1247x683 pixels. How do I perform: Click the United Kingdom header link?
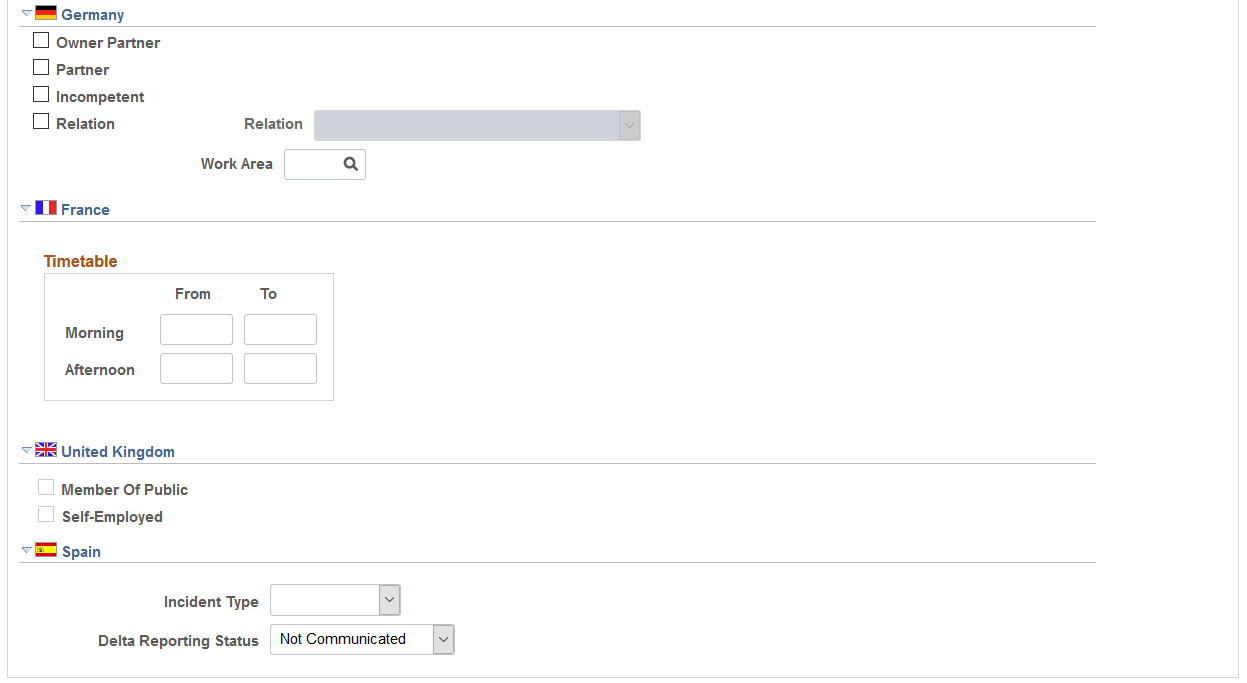click(118, 452)
